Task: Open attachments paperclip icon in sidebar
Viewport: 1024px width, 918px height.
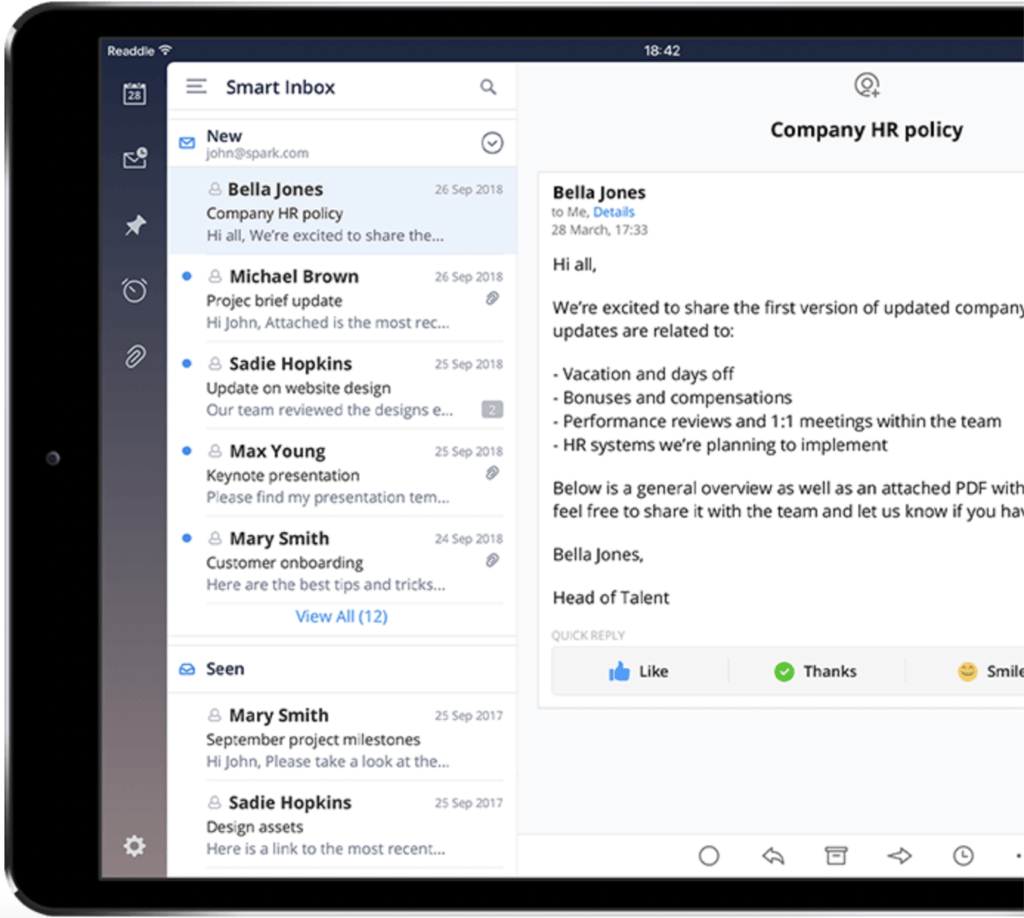Action: 135,356
